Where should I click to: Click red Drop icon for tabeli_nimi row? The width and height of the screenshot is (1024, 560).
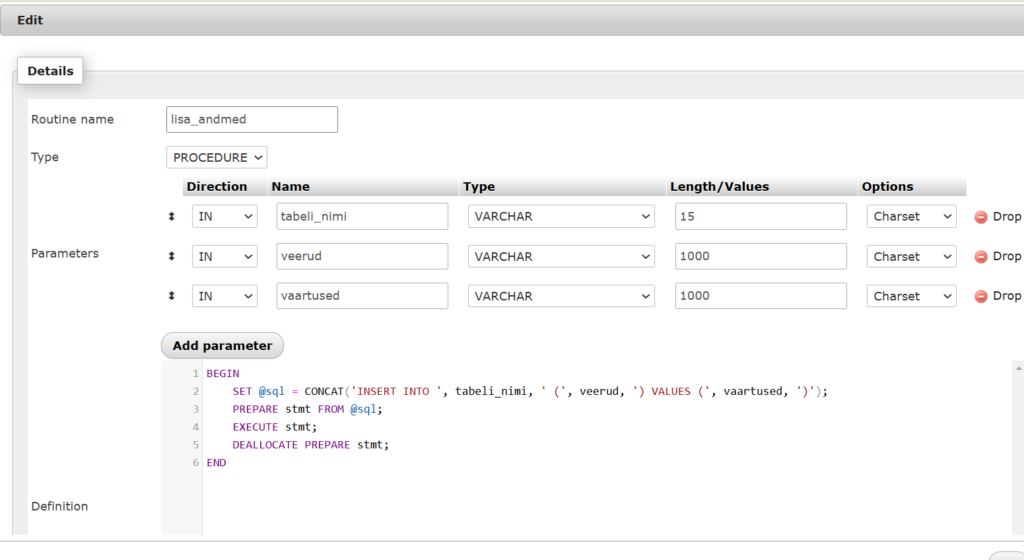click(x=981, y=217)
